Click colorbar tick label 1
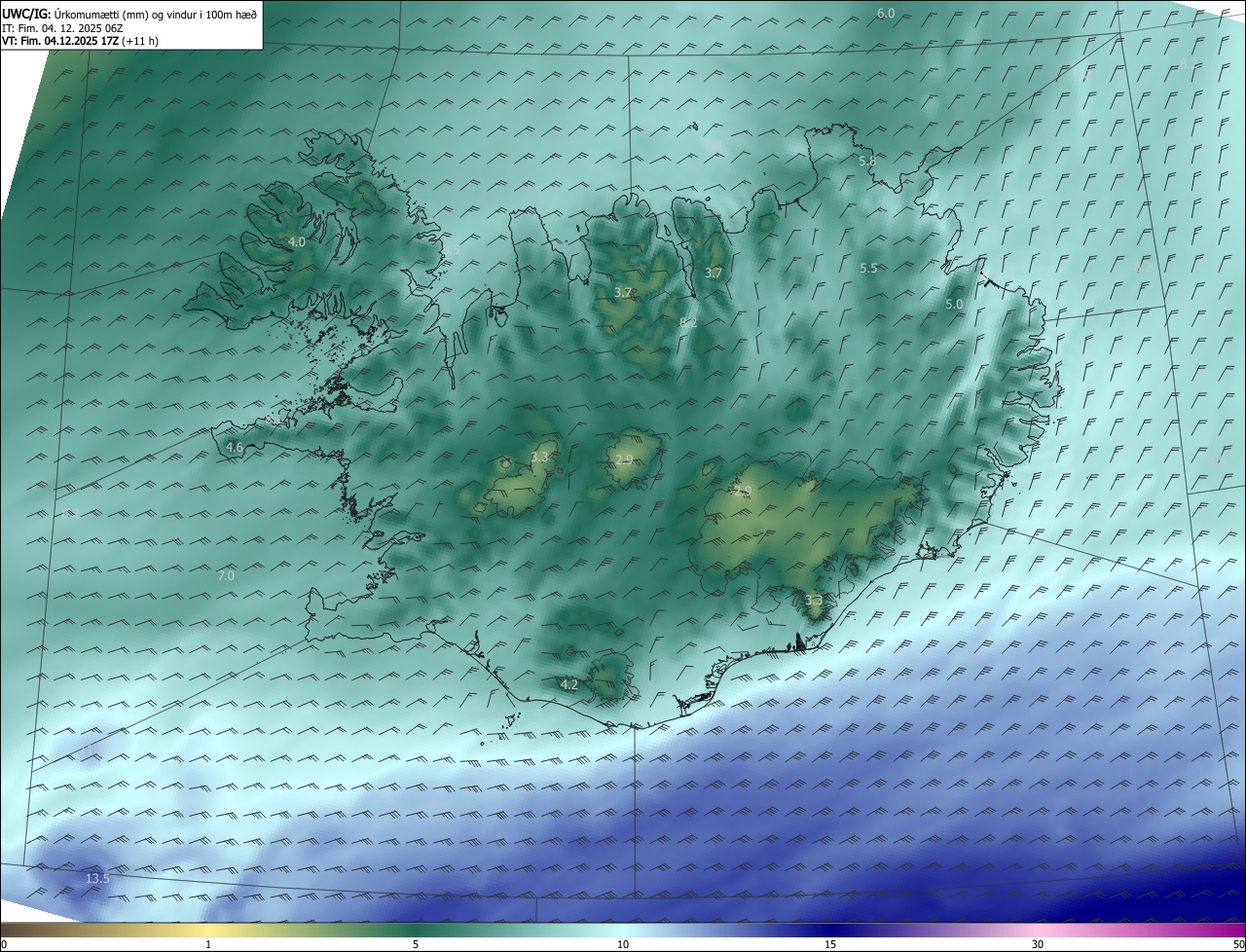This screenshot has height=952, width=1246. coord(208,944)
